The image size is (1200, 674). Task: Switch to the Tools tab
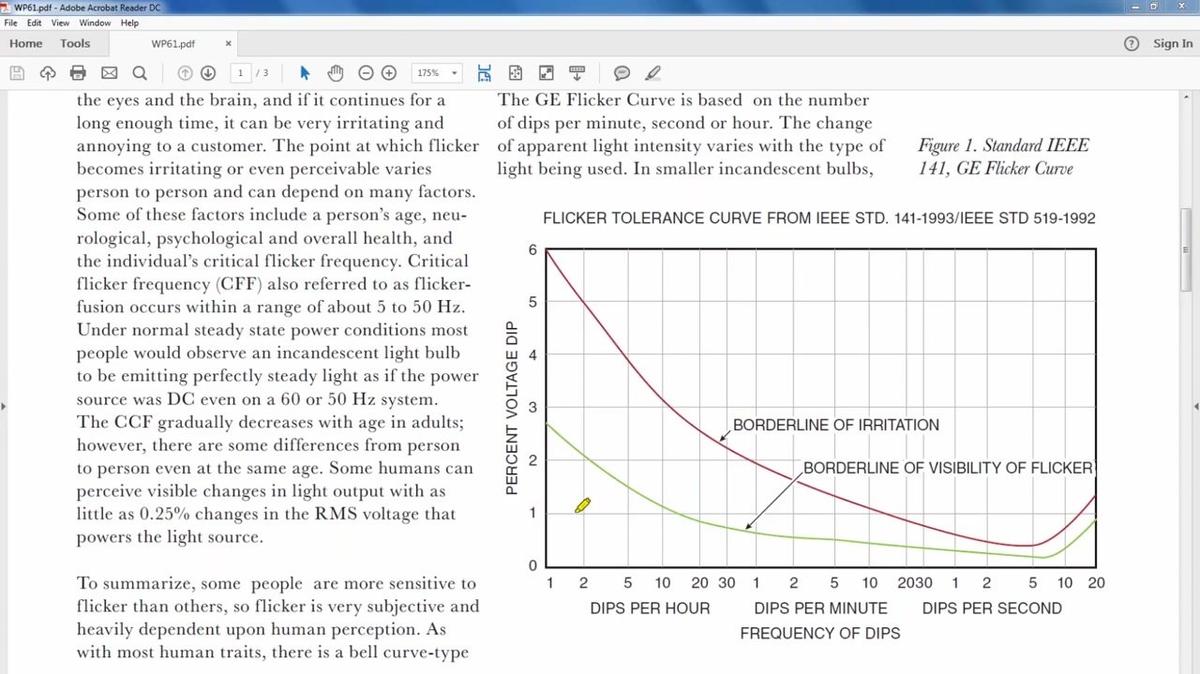[75, 43]
